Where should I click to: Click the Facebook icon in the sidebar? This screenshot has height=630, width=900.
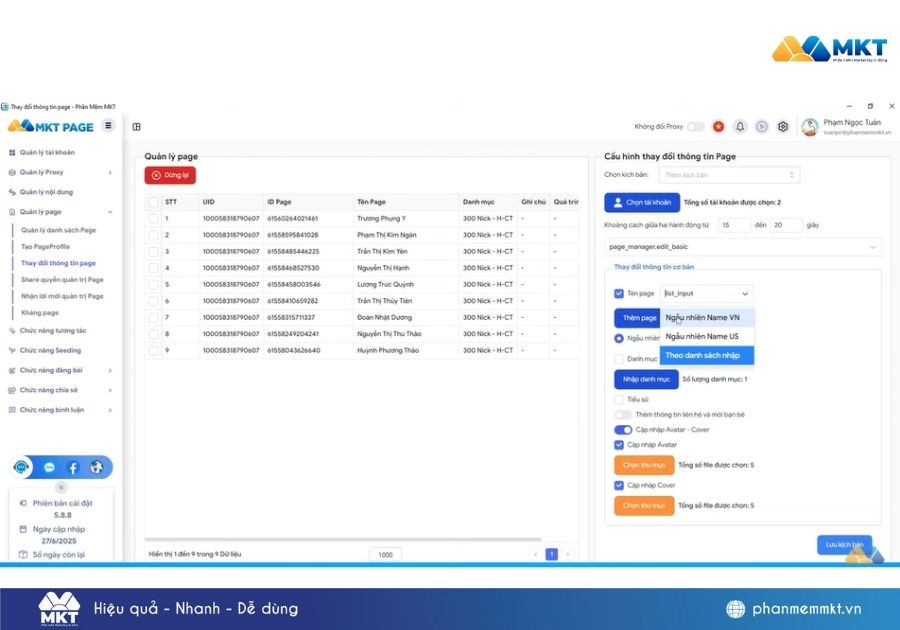point(73,467)
